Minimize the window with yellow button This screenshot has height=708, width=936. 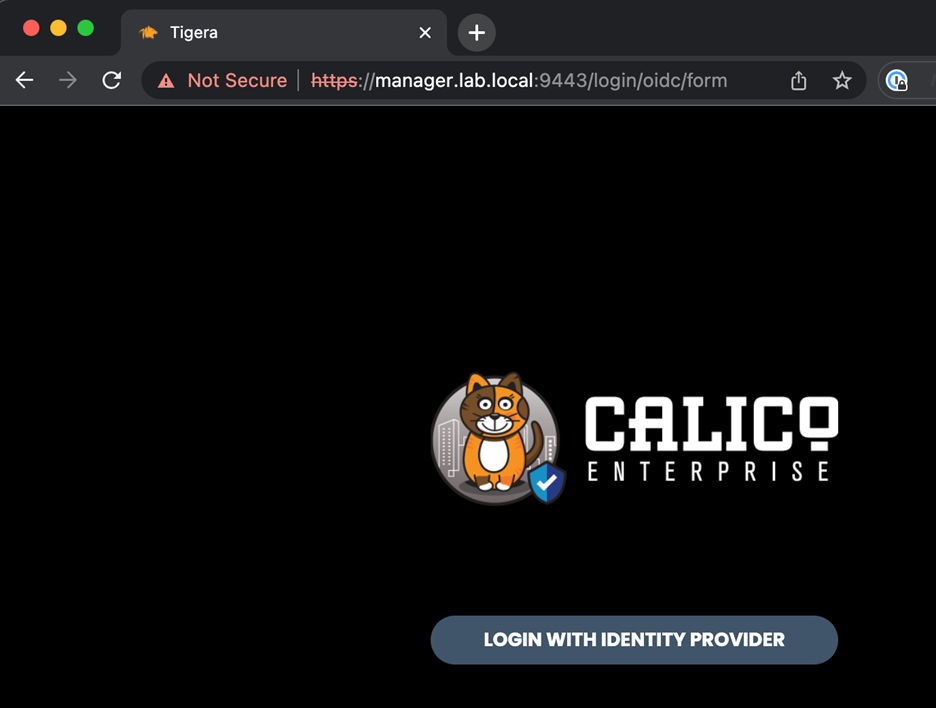(x=58, y=28)
